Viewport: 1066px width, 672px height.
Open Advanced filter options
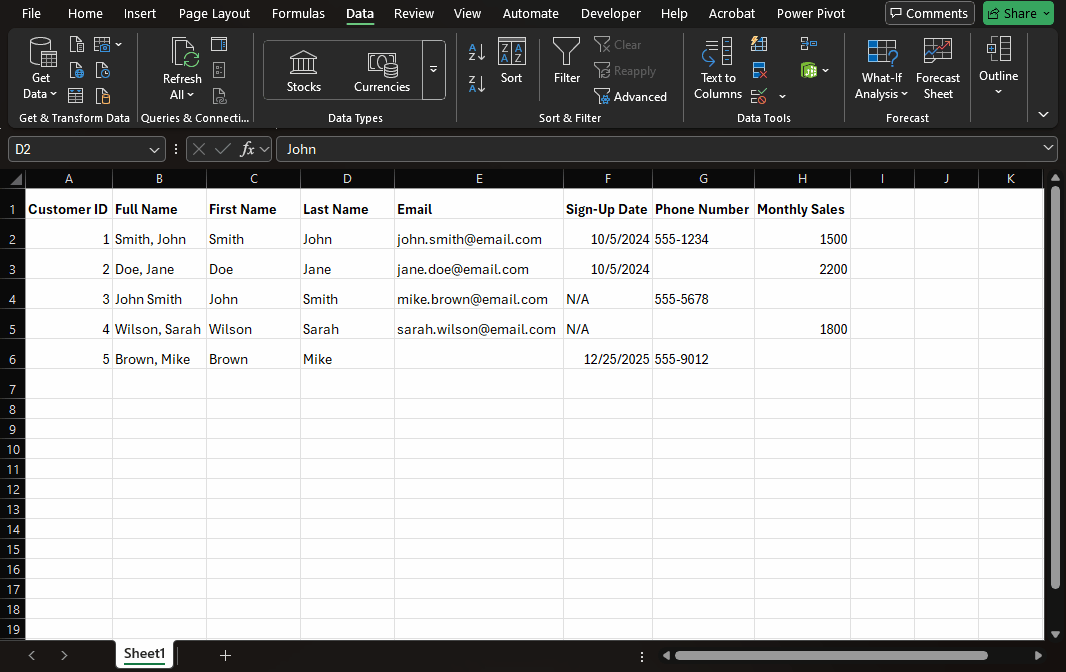630,97
